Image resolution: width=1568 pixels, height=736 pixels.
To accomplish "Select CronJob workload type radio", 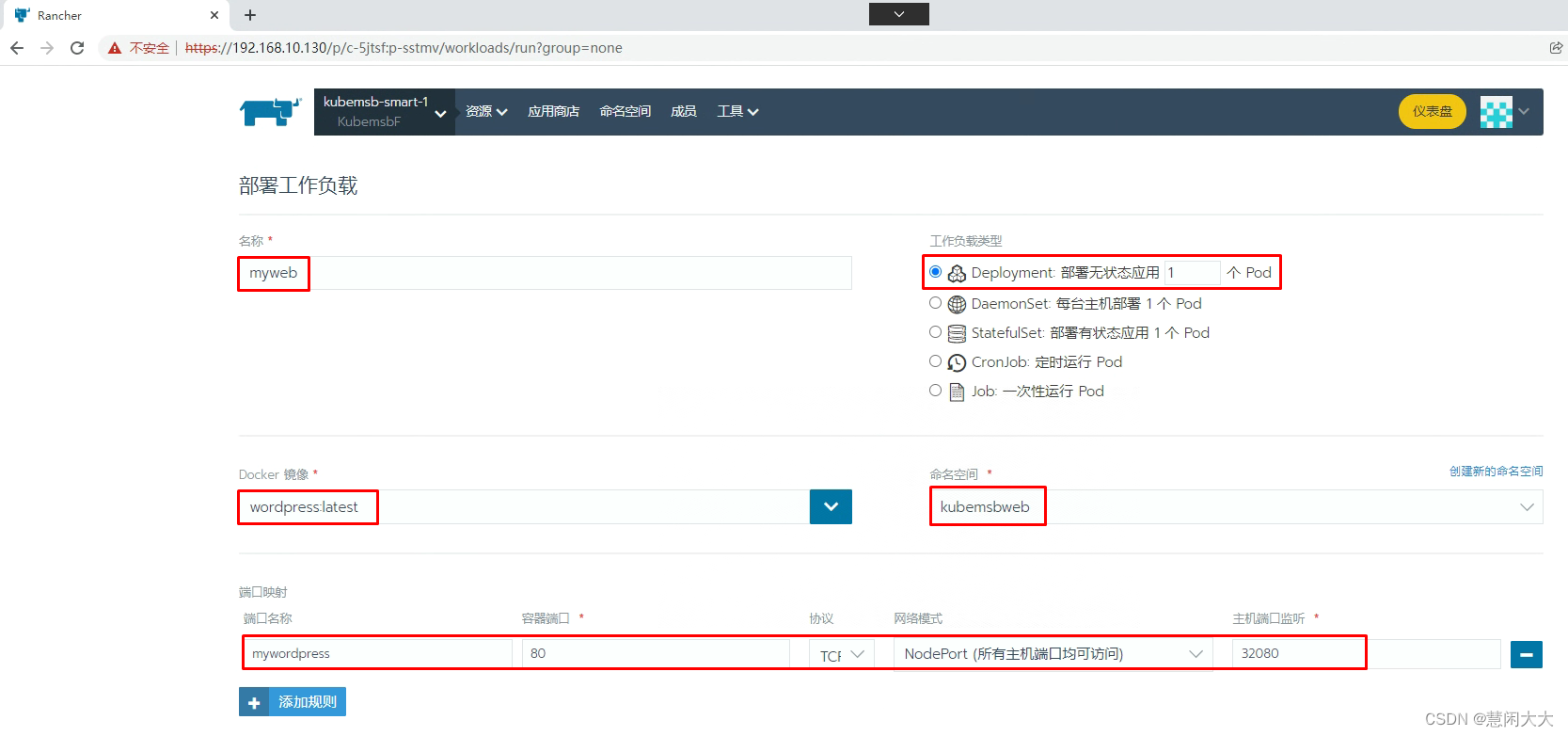I will point(935,361).
